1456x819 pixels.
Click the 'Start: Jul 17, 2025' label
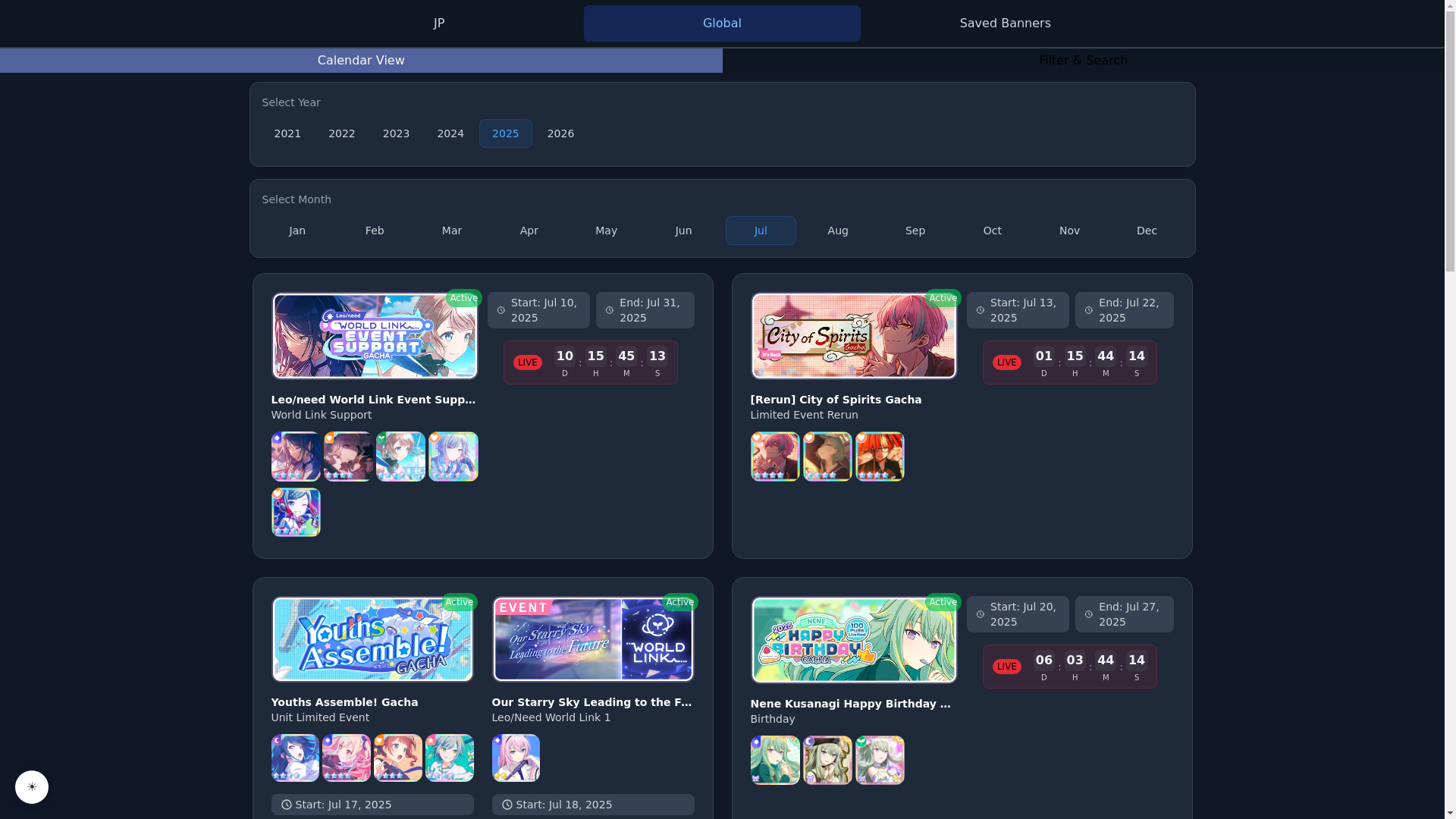[372, 805]
